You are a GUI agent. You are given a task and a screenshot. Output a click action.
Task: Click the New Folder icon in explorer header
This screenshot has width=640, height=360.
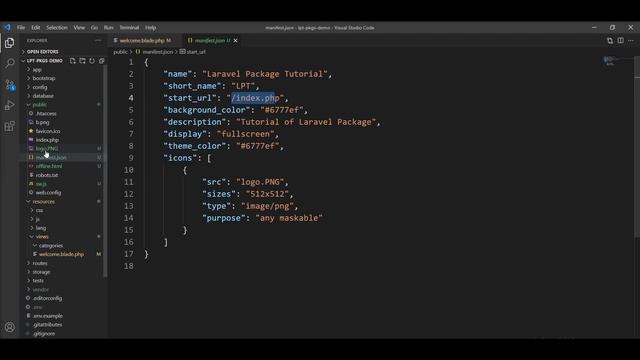(82, 61)
